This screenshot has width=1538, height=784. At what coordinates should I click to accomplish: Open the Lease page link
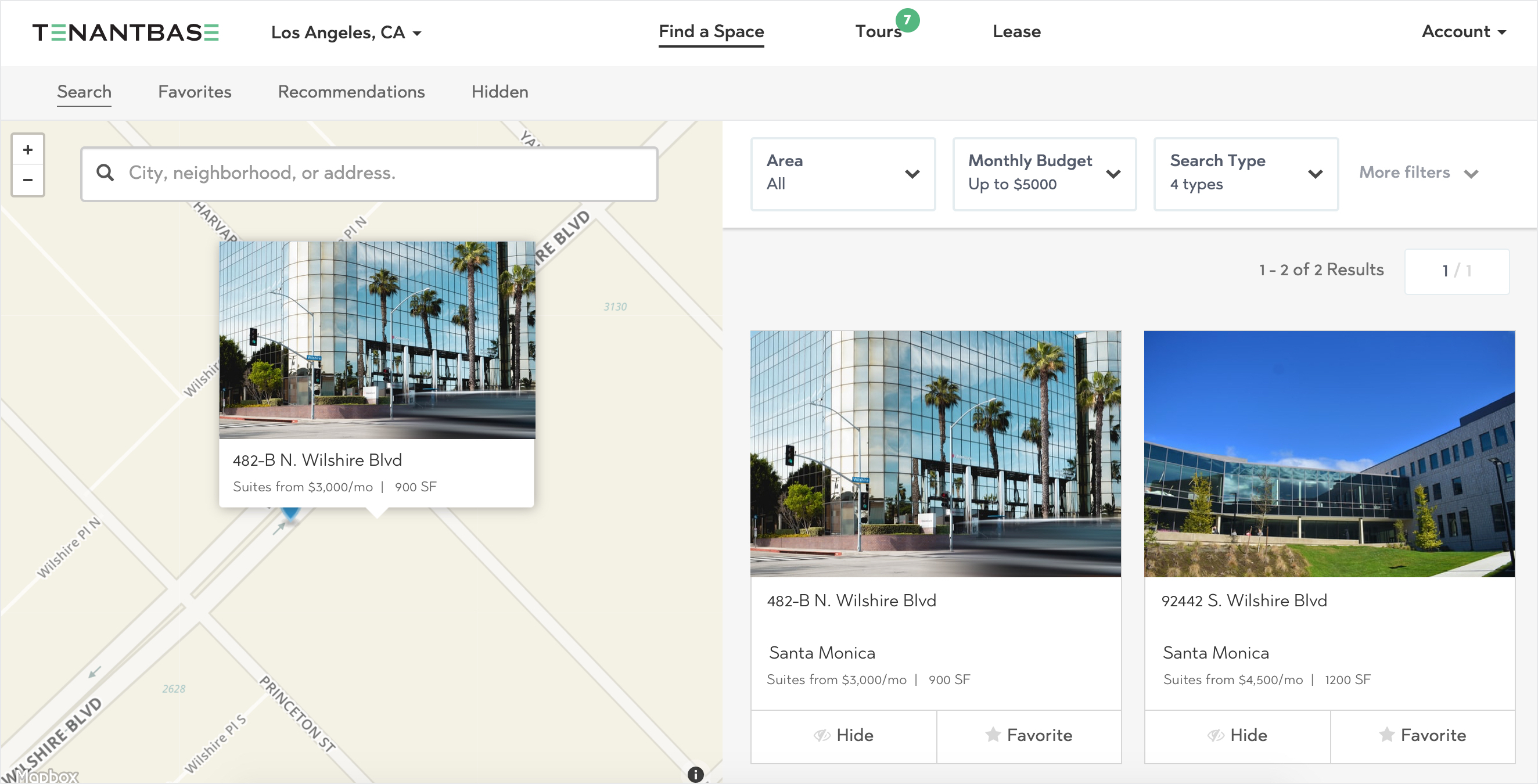point(1016,31)
